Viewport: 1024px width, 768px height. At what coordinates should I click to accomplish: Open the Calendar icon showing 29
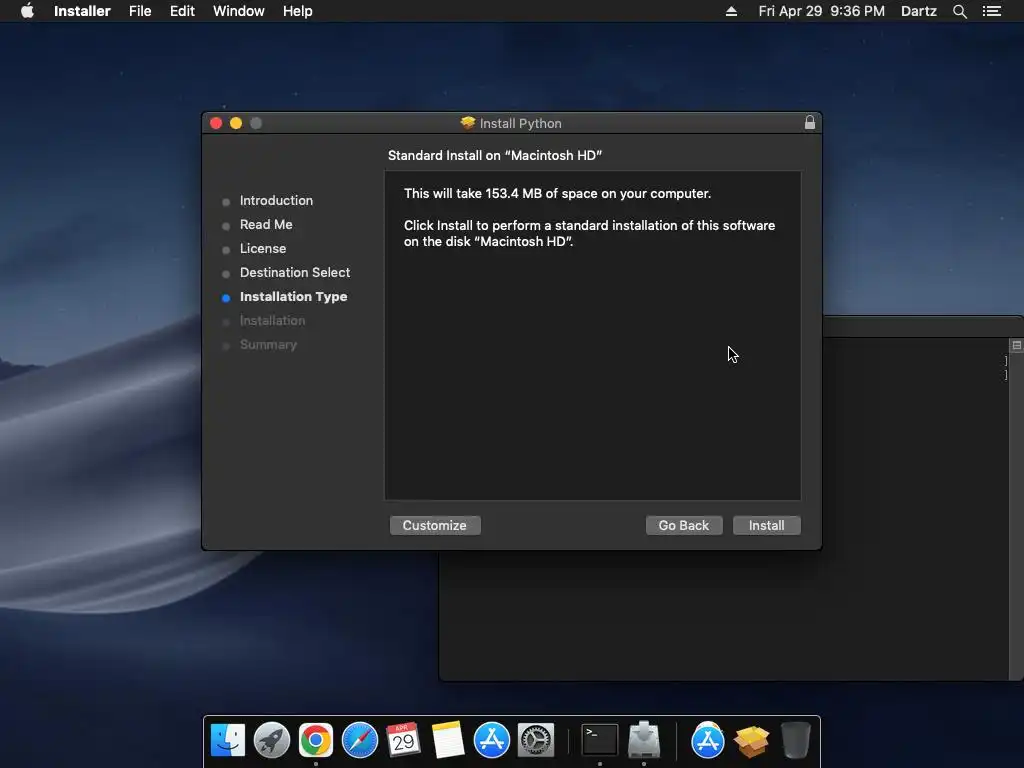click(x=404, y=740)
